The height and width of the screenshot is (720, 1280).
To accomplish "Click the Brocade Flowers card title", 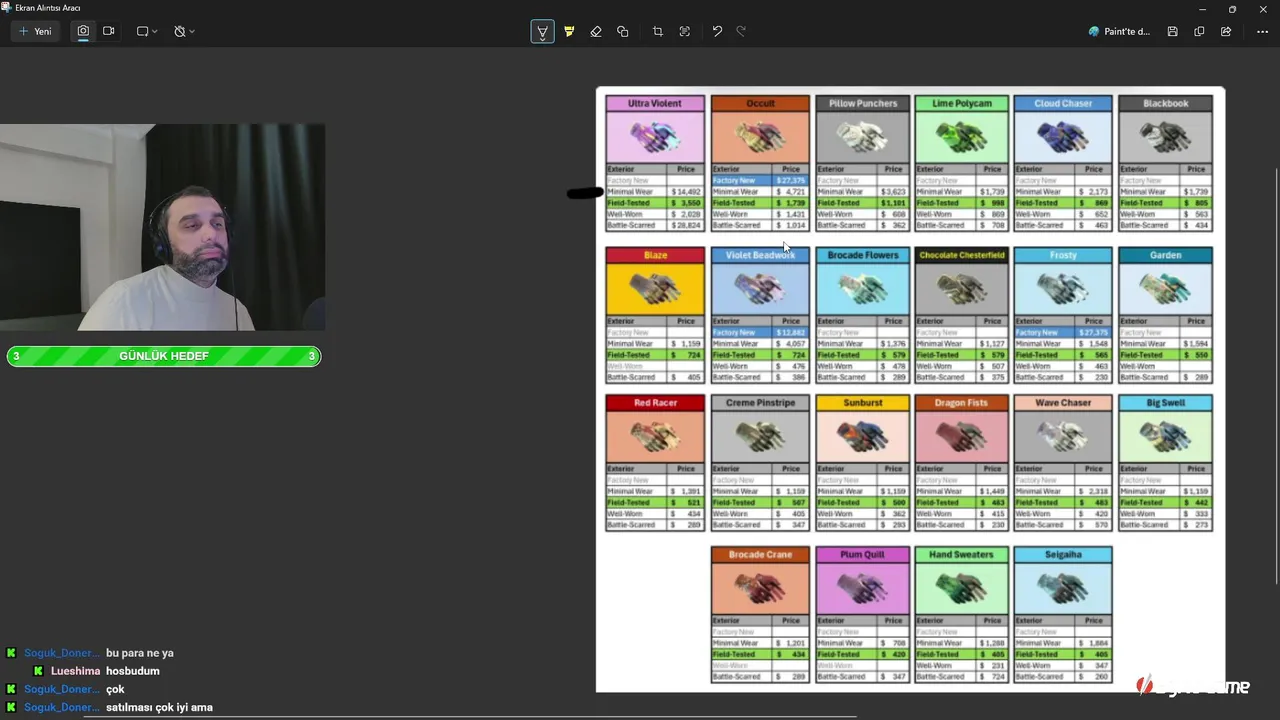I will pyautogui.click(x=862, y=255).
